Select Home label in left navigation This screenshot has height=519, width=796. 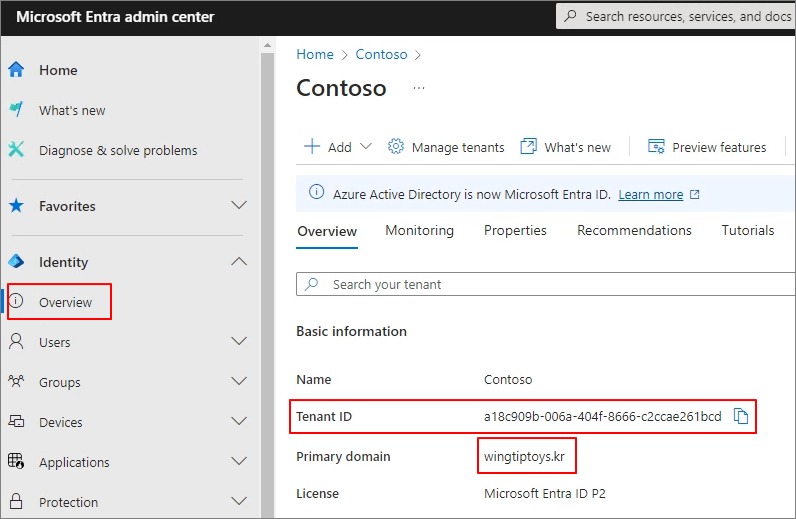(x=58, y=70)
